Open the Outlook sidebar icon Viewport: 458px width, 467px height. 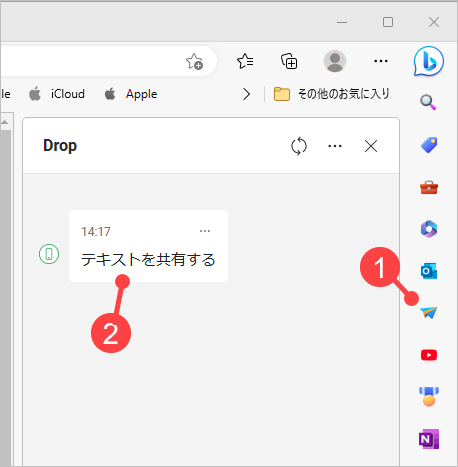[429, 271]
